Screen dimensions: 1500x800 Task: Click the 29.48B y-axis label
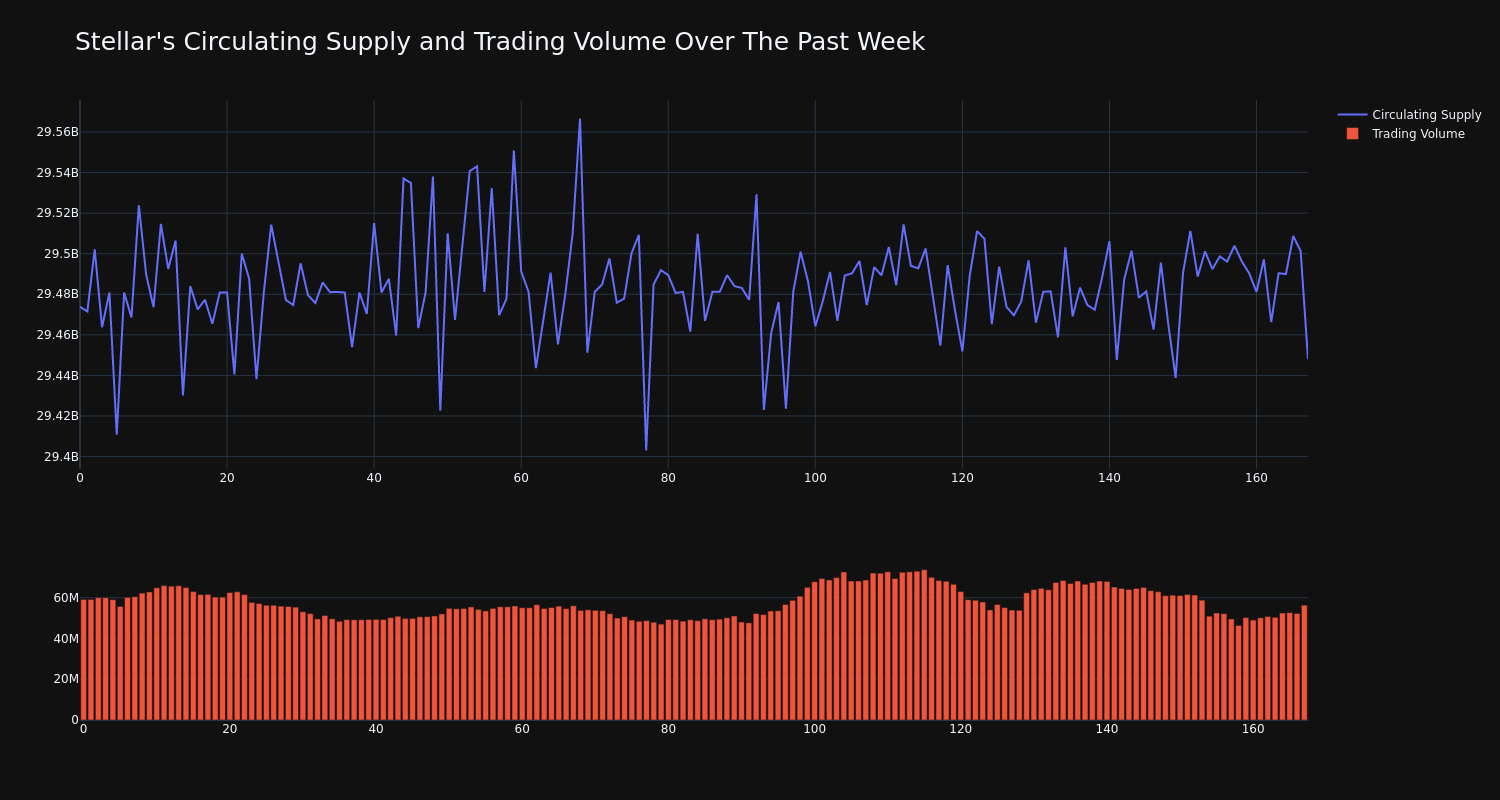pyautogui.click(x=57, y=294)
